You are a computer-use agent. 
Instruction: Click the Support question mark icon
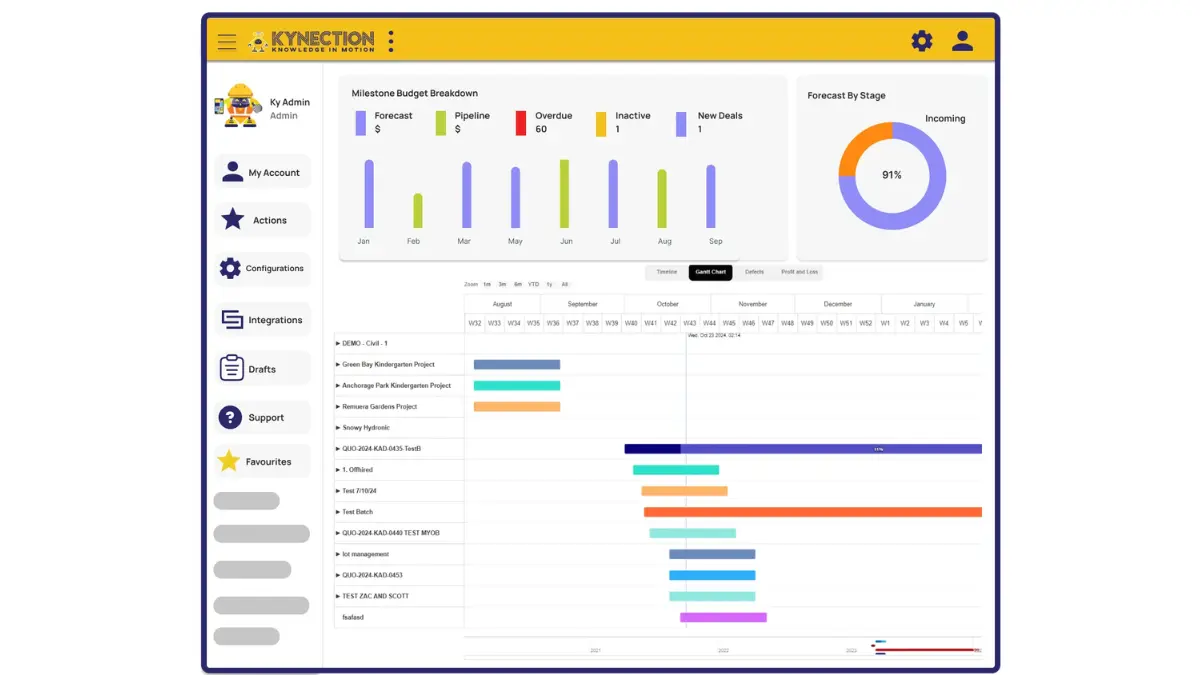click(x=231, y=417)
